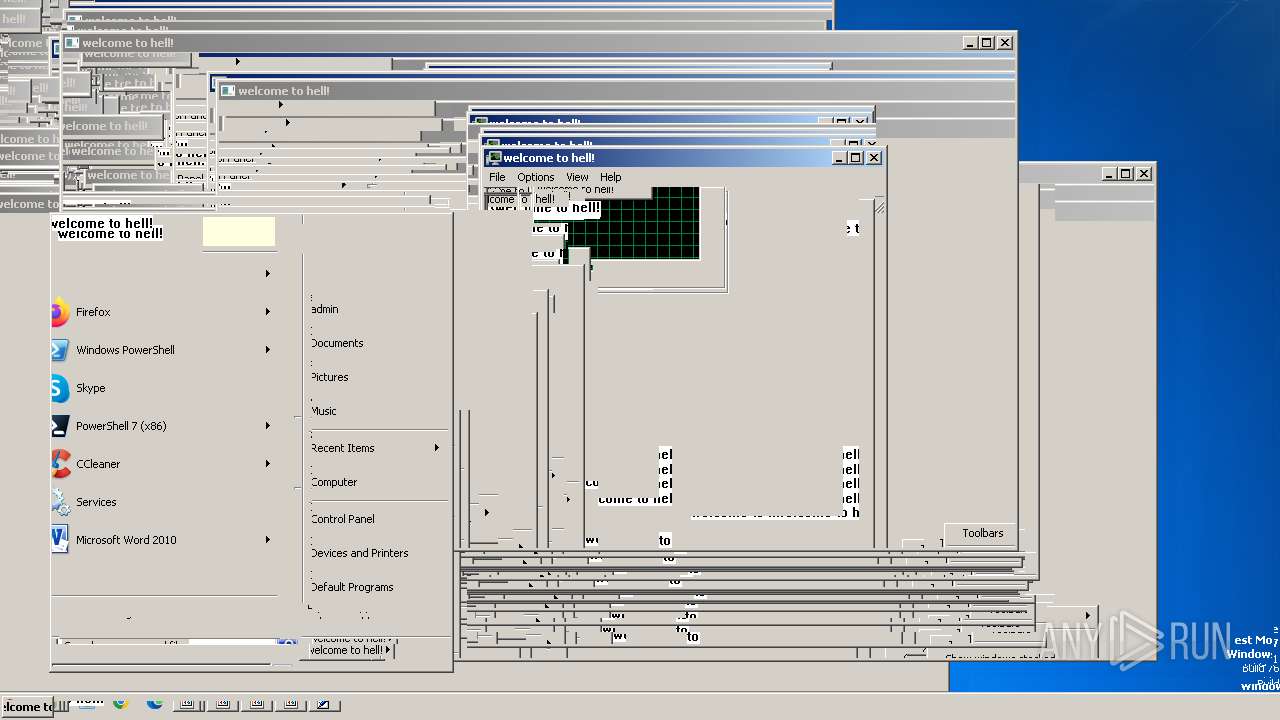Click the third taskbar window button
Screen dimensions: 1280x720
point(255,705)
